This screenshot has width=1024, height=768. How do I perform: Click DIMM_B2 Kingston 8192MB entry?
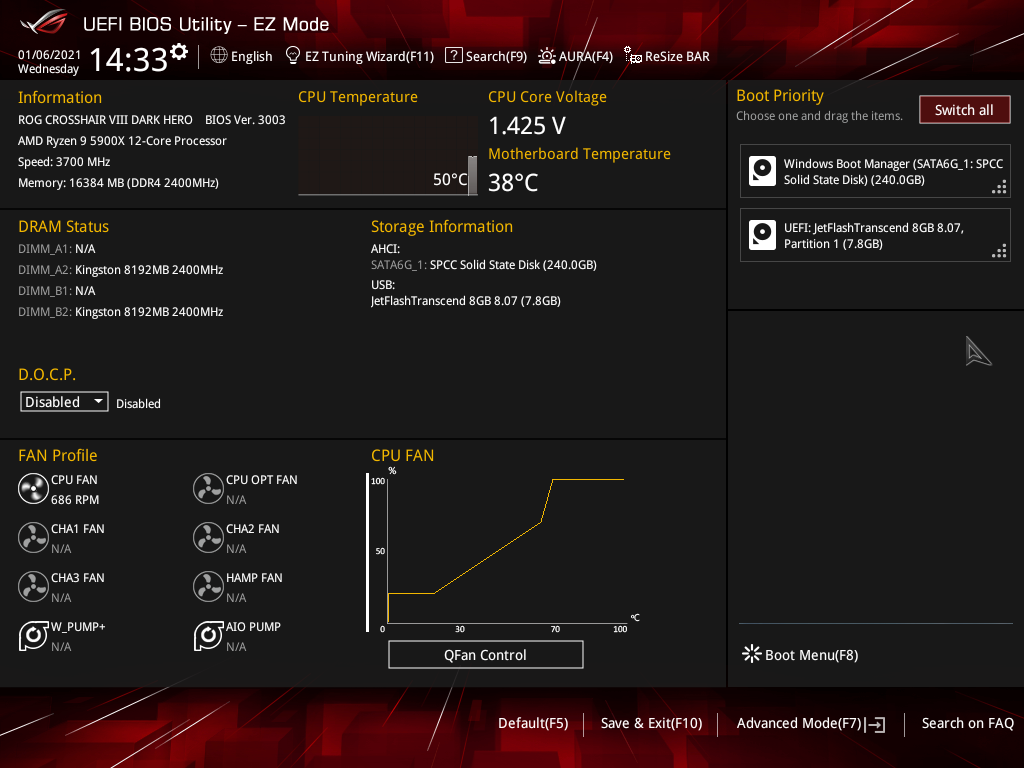121,312
